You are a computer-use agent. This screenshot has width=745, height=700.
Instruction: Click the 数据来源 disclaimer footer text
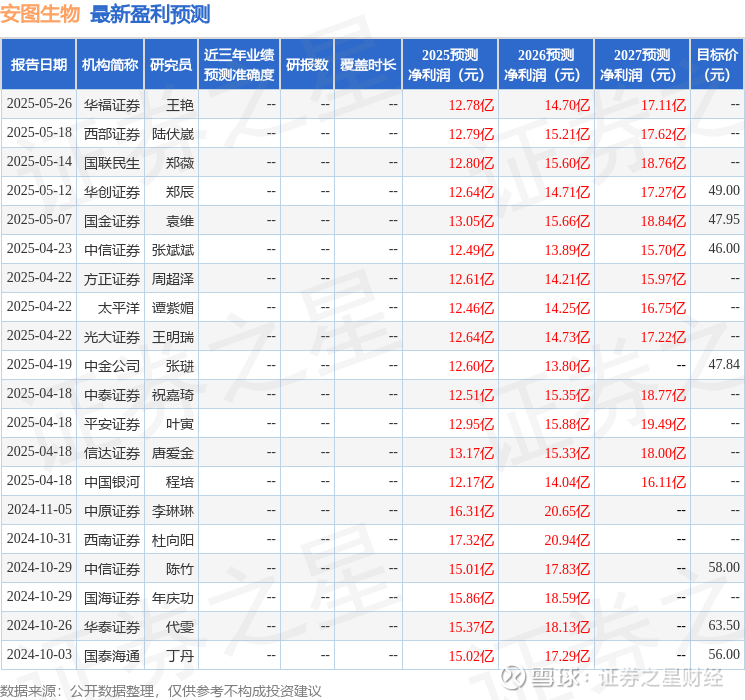pos(161,691)
